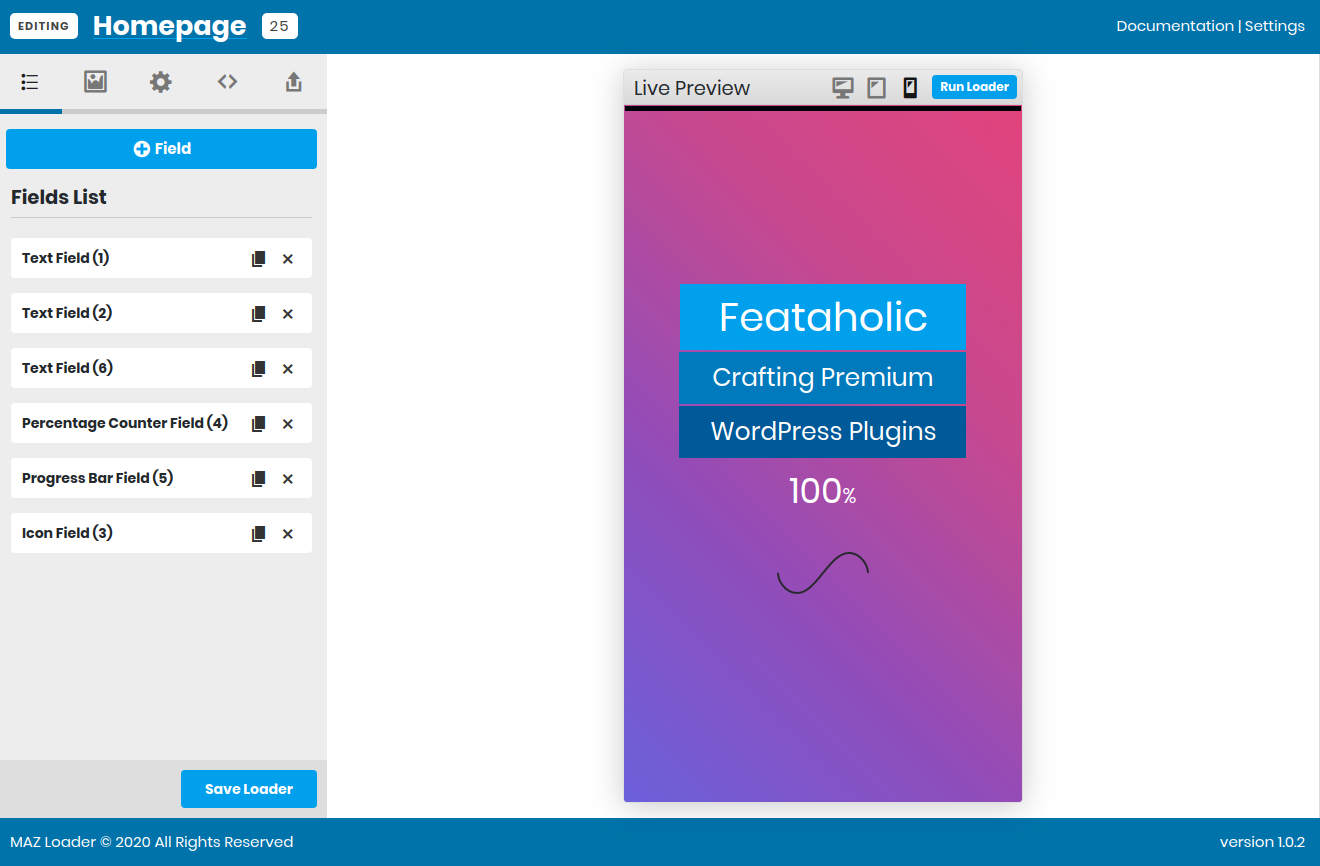This screenshot has height=866, width=1320.
Task: Open the Settings link in header
Action: coord(1274,26)
